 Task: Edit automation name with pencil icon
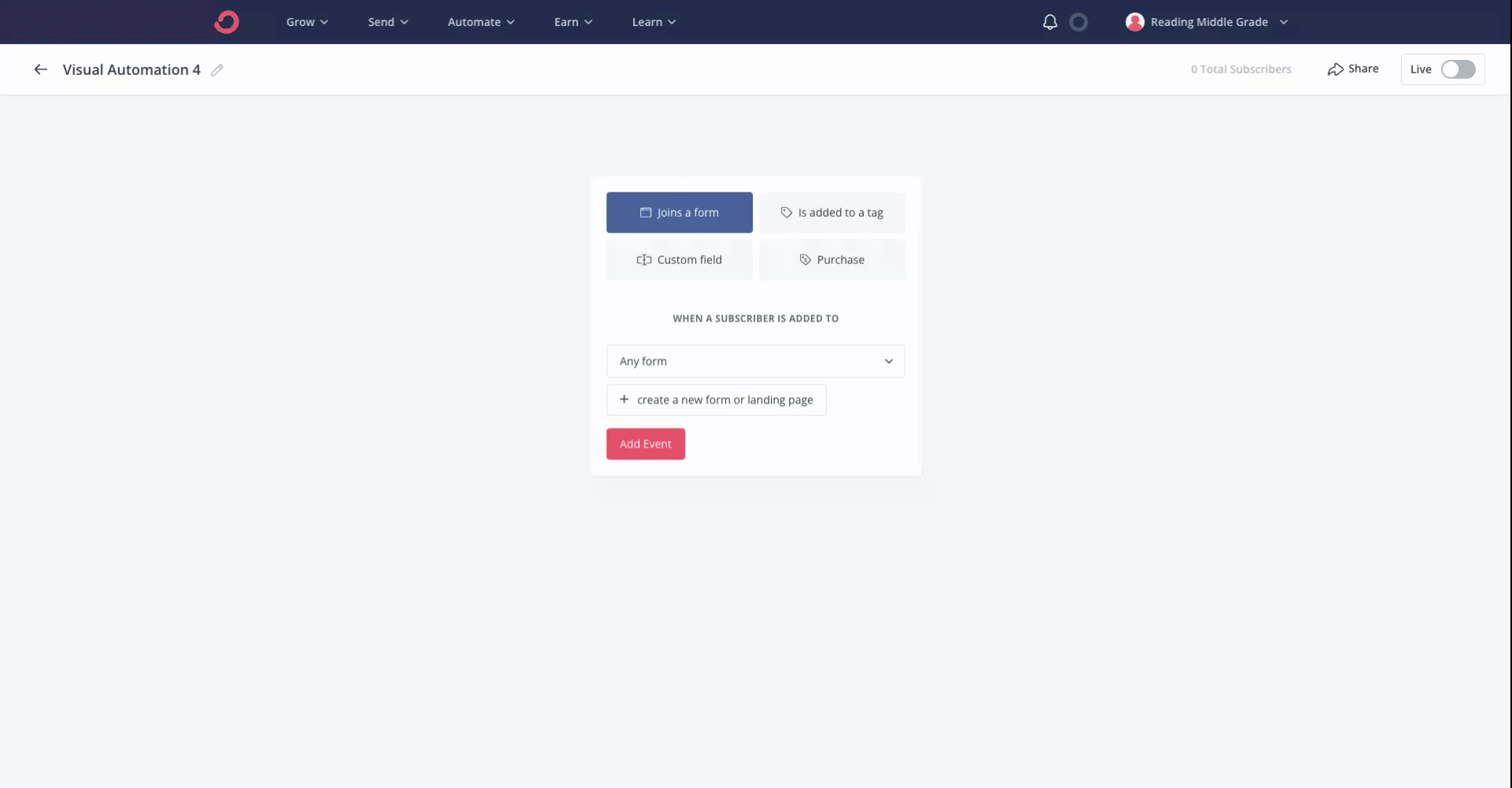[x=217, y=70]
